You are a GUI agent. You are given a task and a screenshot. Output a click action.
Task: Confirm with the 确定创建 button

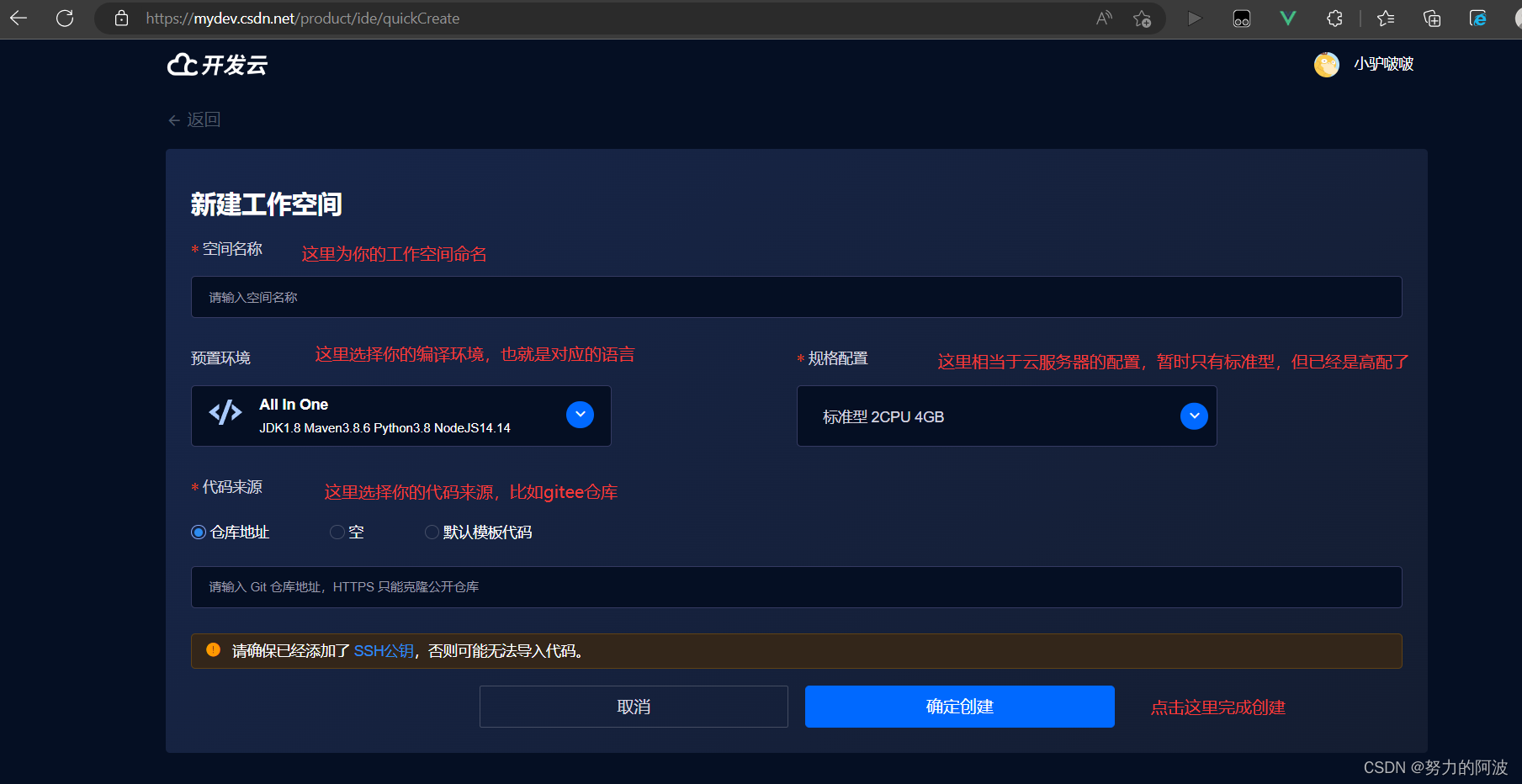[x=960, y=707]
